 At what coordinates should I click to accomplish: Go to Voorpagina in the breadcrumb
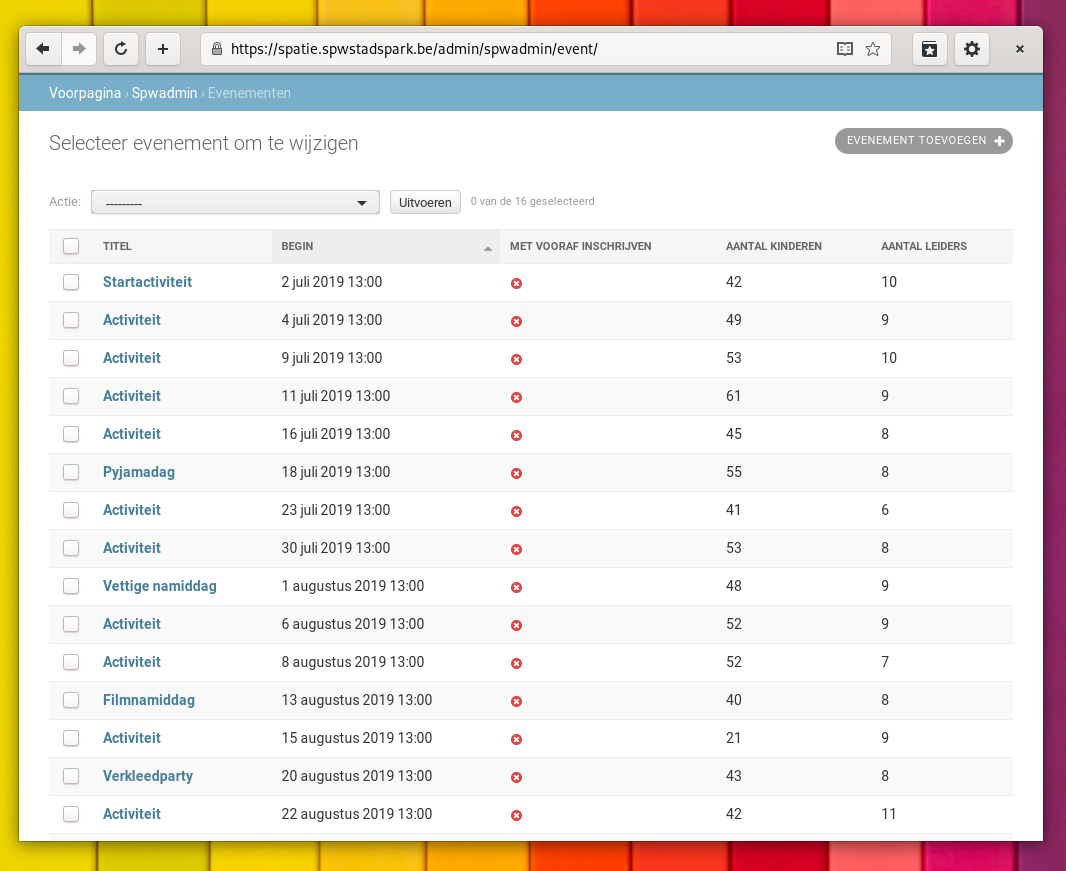click(85, 93)
